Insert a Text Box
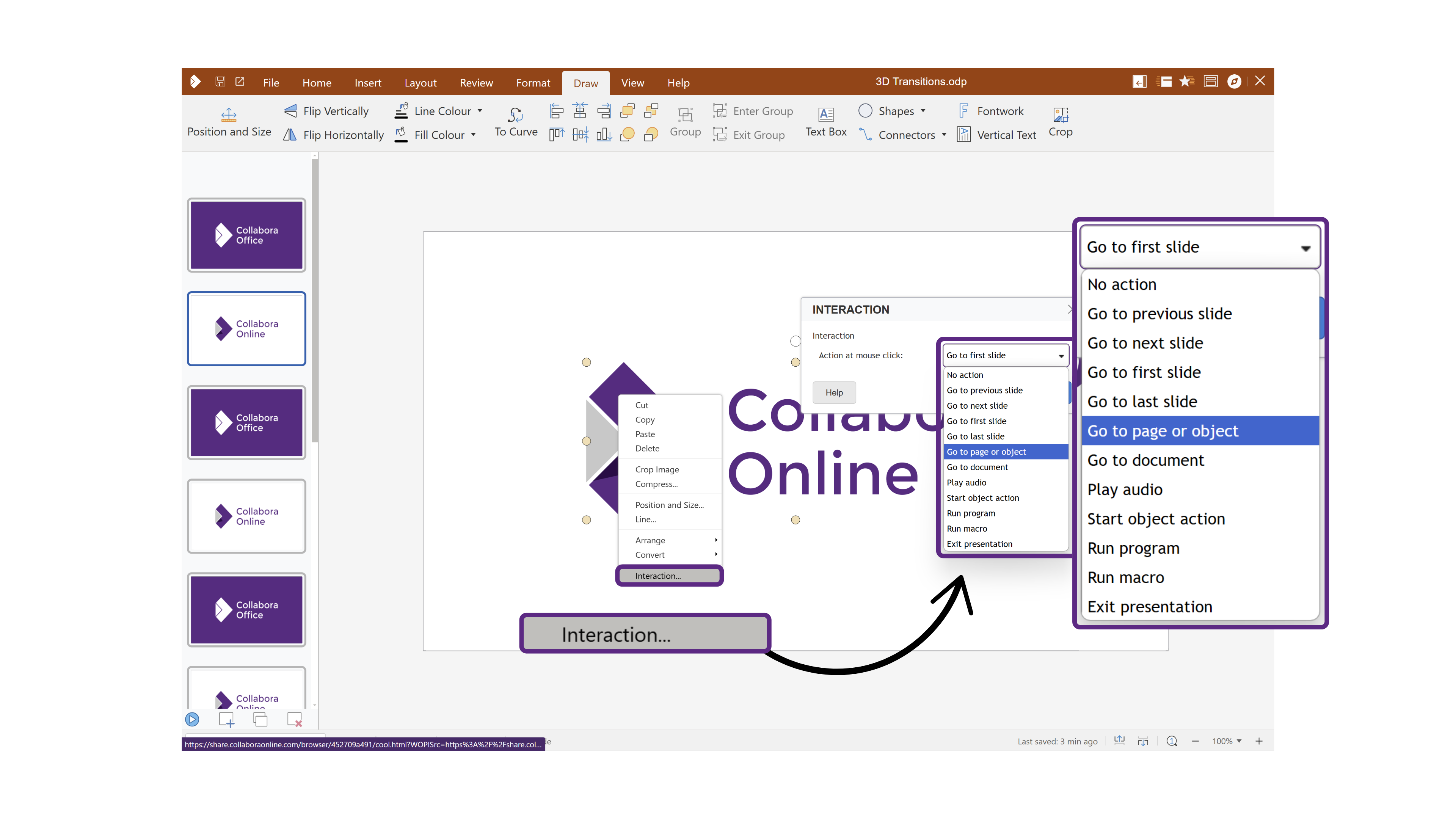Image resolution: width=1456 pixels, height=819 pixels. 826,122
